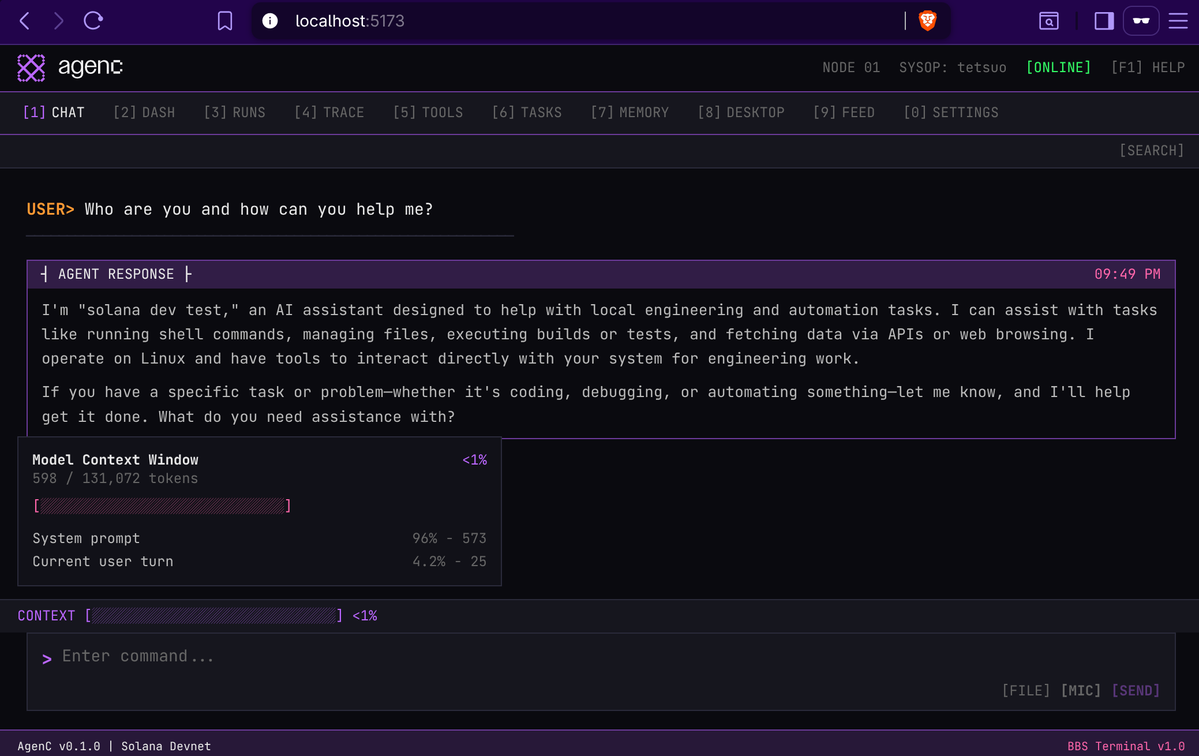This screenshot has height=756, width=1199.
Task: Activate the [MIC] voice input button
Action: (1081, 691)
